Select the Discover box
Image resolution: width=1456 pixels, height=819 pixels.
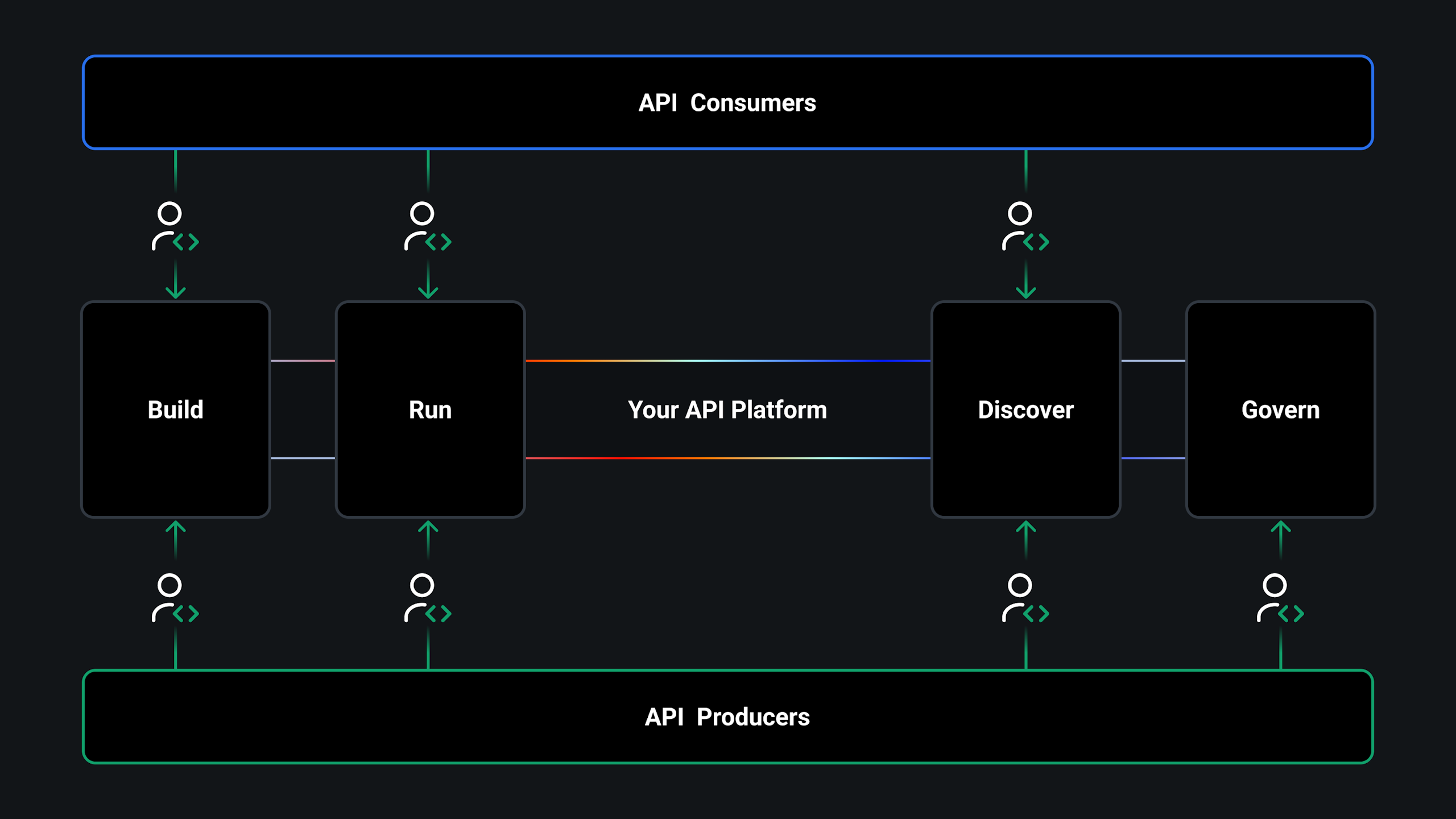[x=1025, y=409]
